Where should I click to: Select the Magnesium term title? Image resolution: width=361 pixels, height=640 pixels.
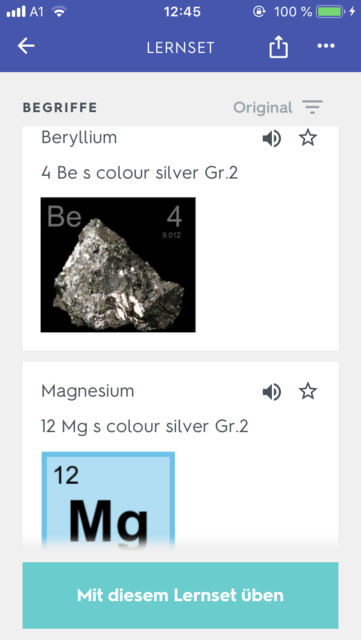[88, 391]
